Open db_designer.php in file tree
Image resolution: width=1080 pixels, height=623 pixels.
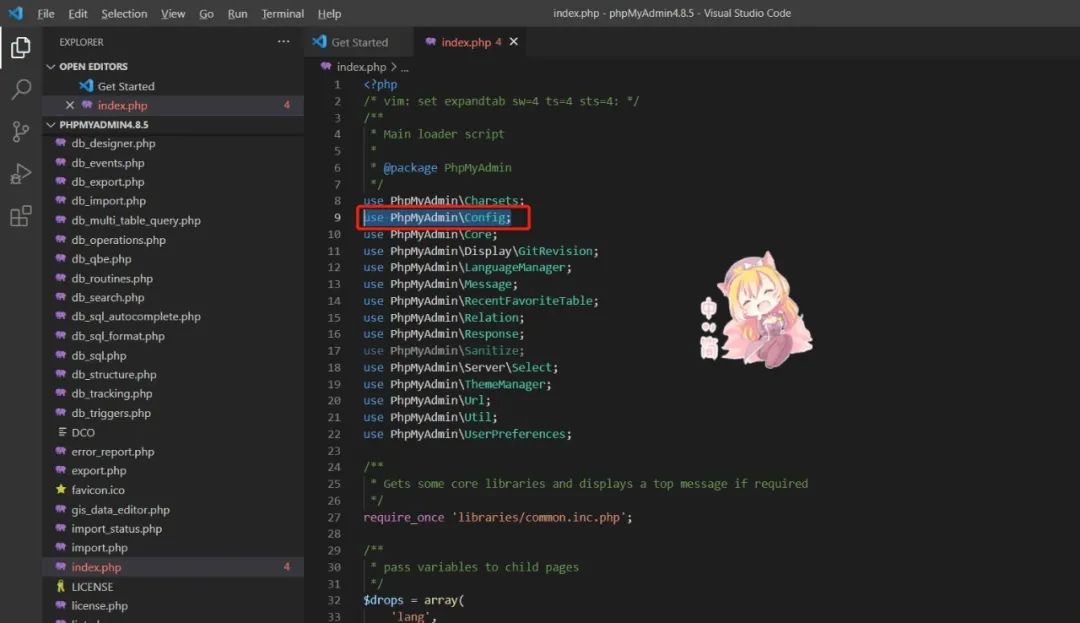pyautogui.click(x=113, y=143)
